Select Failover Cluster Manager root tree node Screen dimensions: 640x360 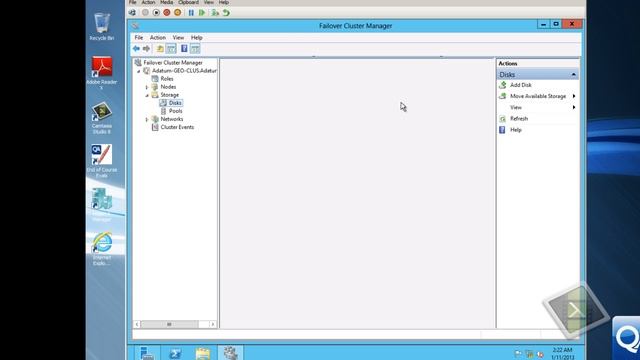click(x=173, y=62)
